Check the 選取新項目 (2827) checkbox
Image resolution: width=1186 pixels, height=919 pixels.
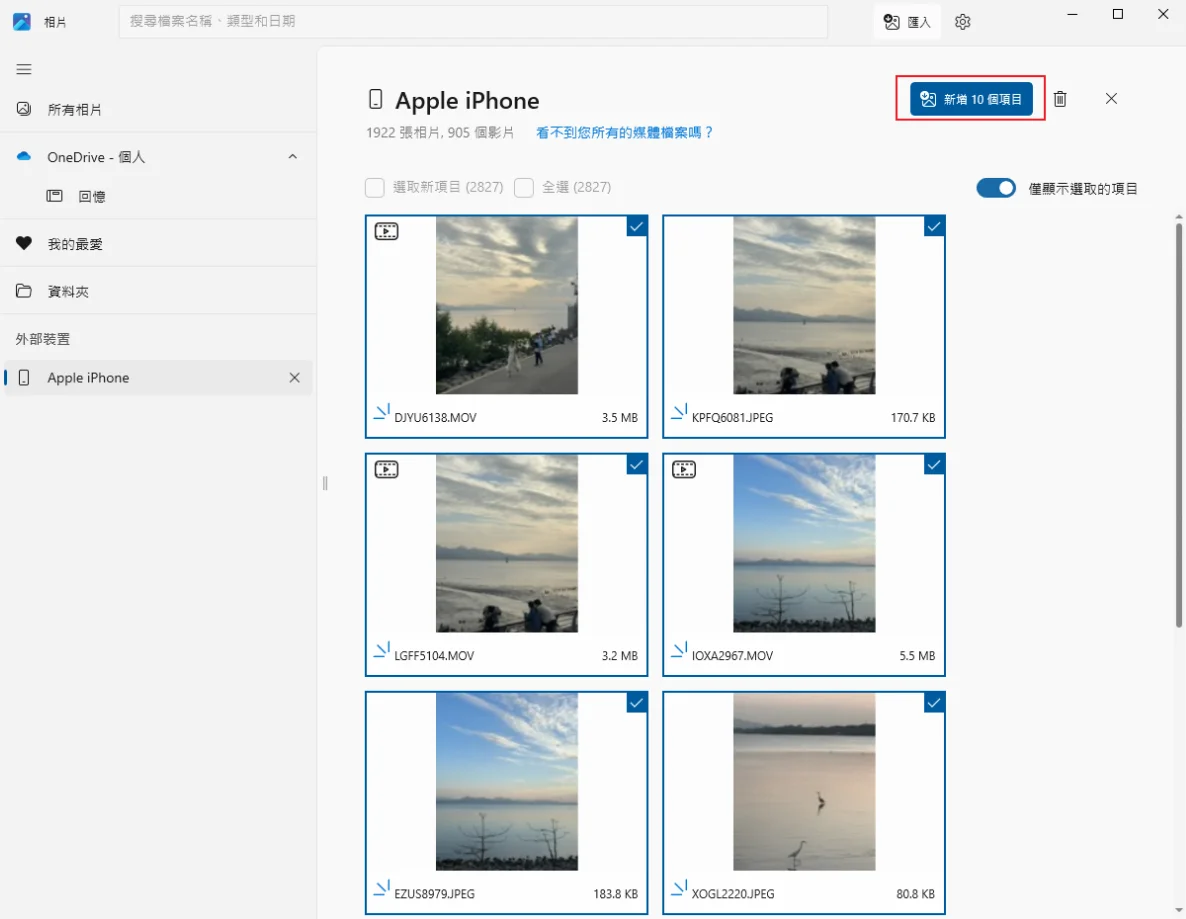coord(375,188)
